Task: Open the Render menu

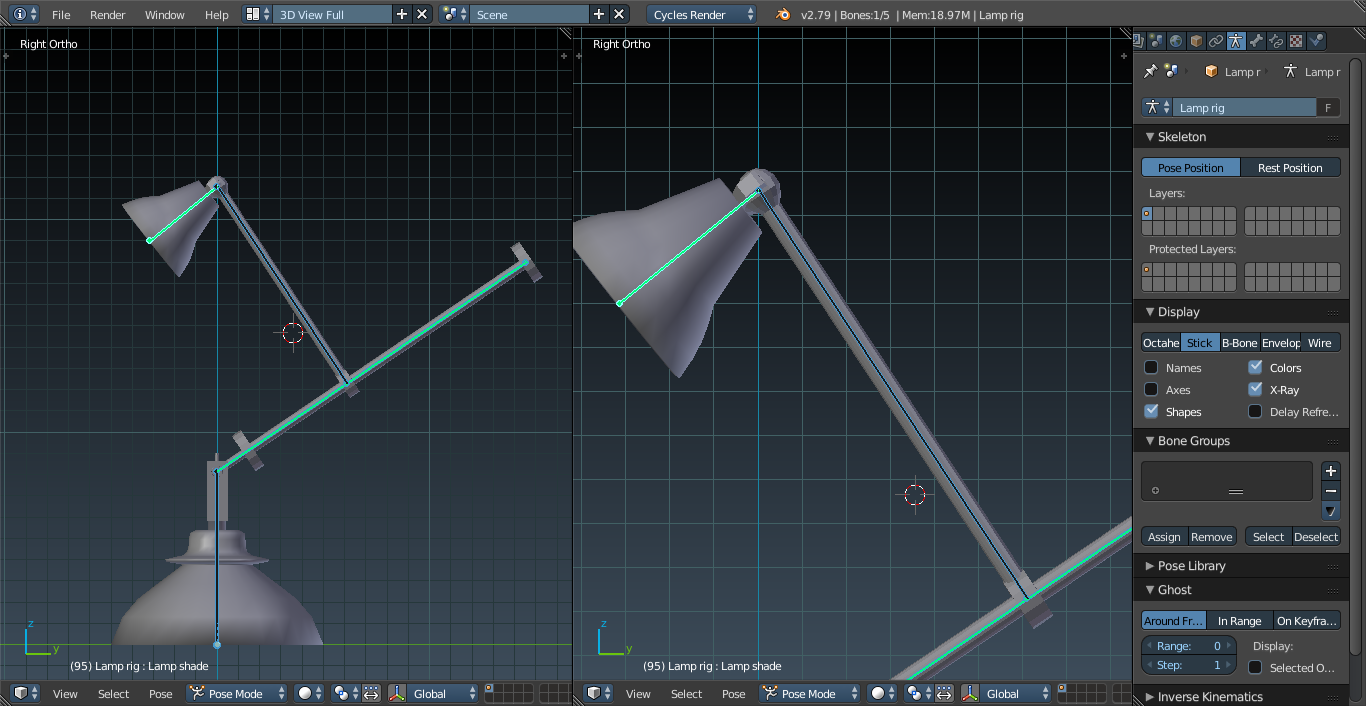Action: (107, 15)
